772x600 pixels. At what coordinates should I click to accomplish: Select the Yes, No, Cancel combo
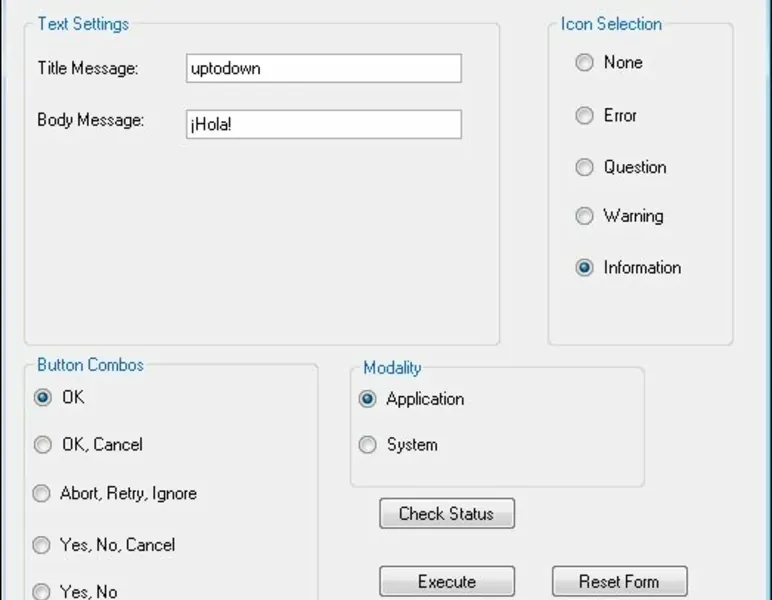pyautogui.click(x=42, y=545)
